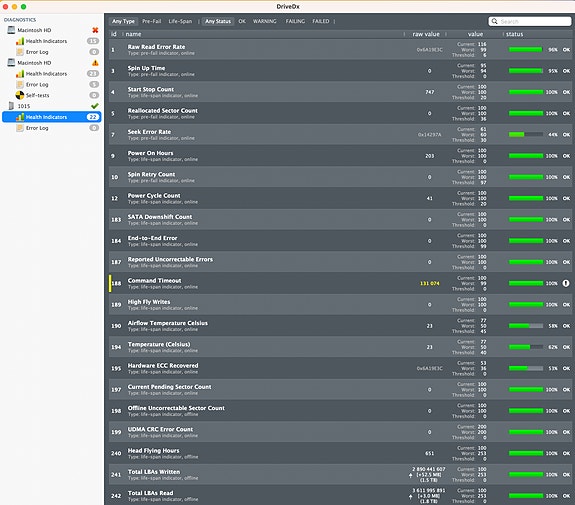575x505 pixels.
Task: Open Error Log under the 1015 drive
Action: (37, 128)
